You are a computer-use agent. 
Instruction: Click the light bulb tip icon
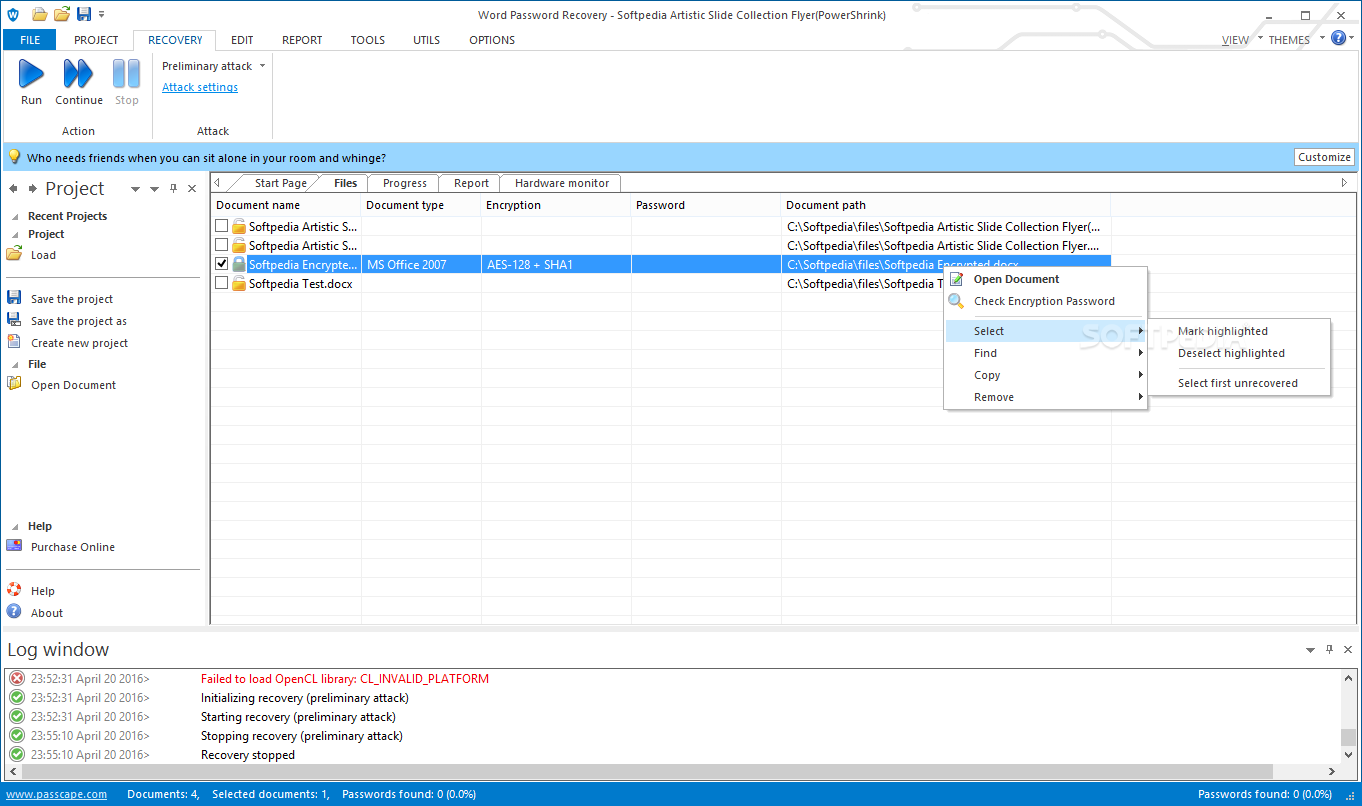14,157
